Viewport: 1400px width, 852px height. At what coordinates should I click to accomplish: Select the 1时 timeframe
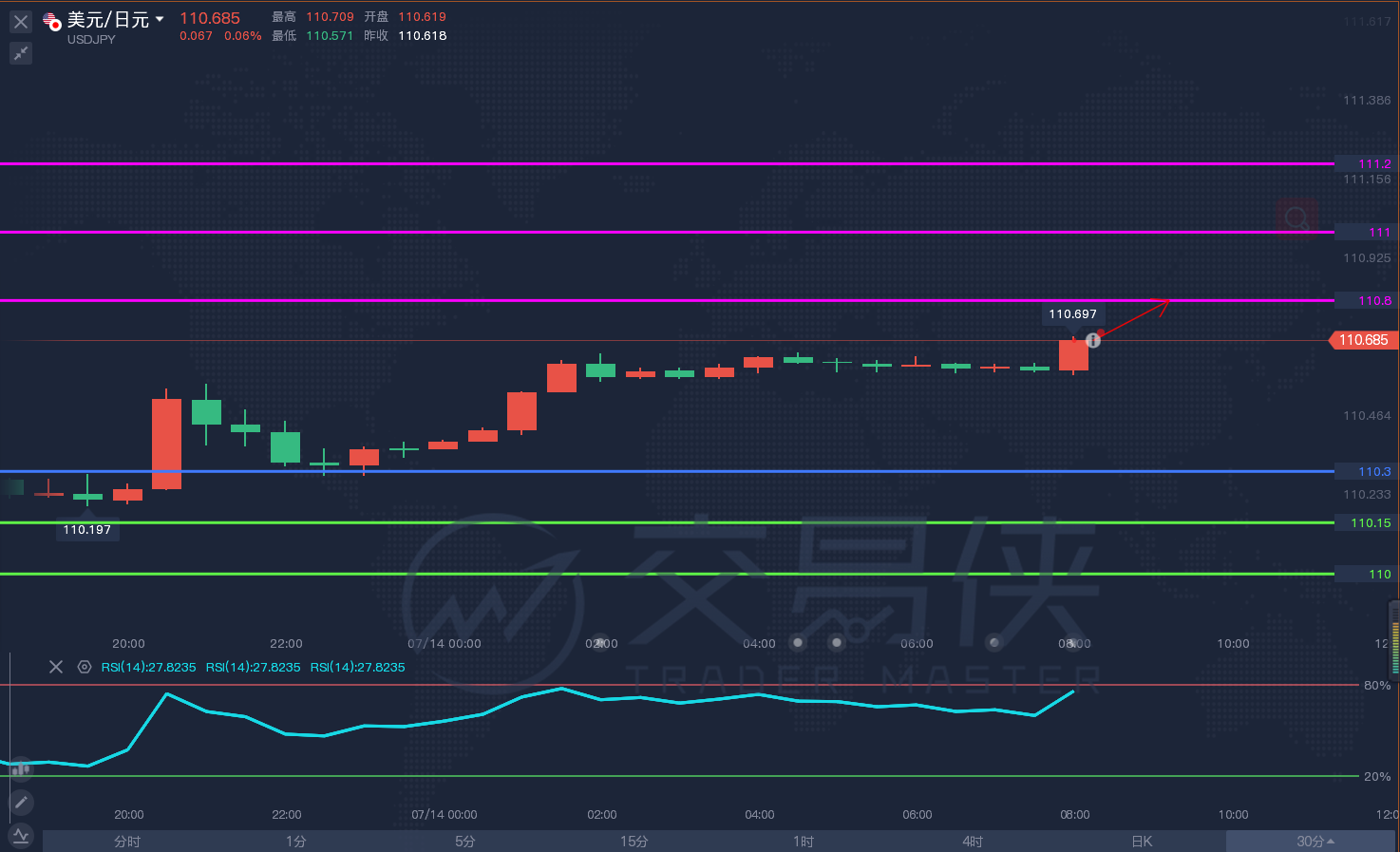804,842
